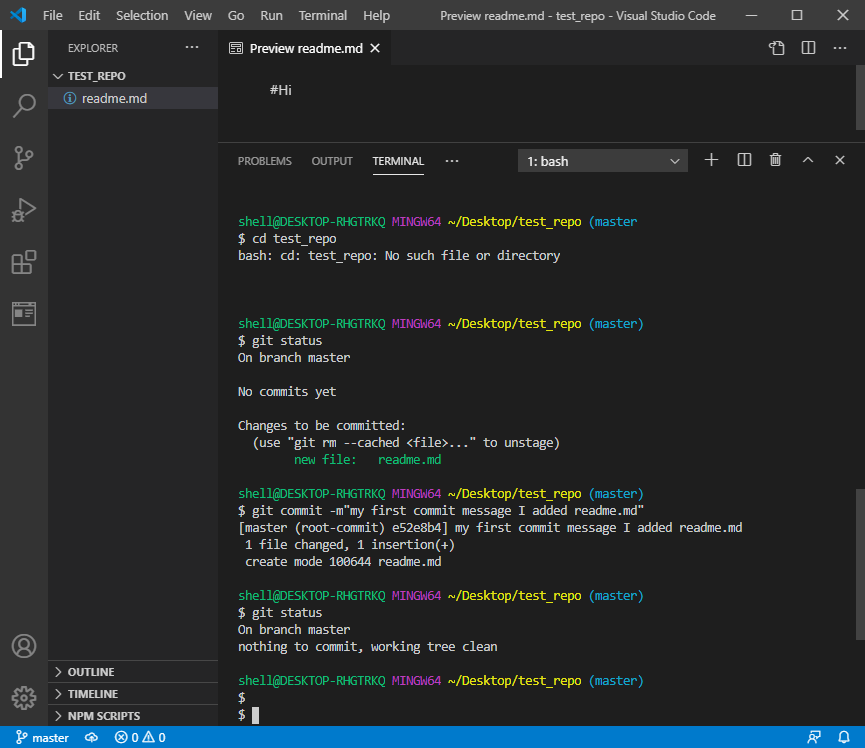865x748 pixels.
Task: Kill the terminal with trash icon
Action: pyautogui.click(x=776, y=160)
